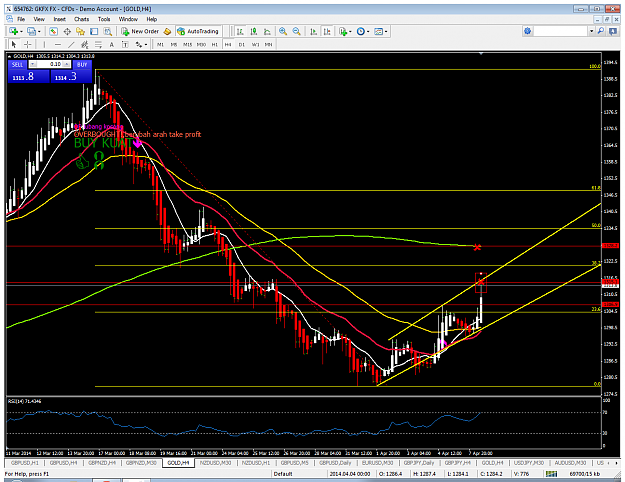Select the cursor arrow tool
625x482 pixels.
14,44
